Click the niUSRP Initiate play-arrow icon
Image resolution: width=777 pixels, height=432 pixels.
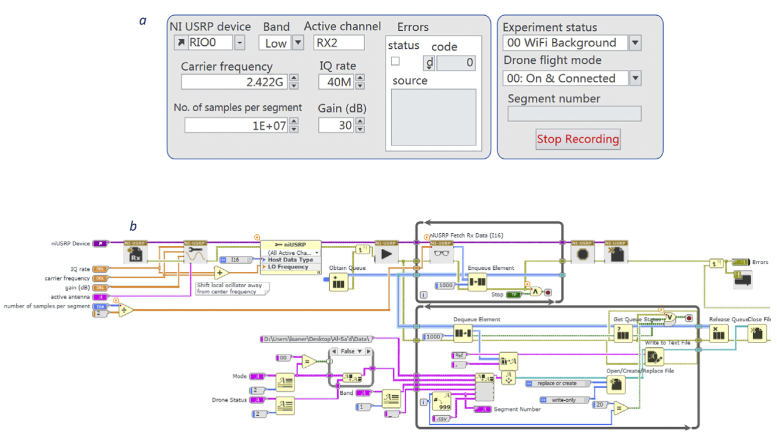click(x=386, y=253)
